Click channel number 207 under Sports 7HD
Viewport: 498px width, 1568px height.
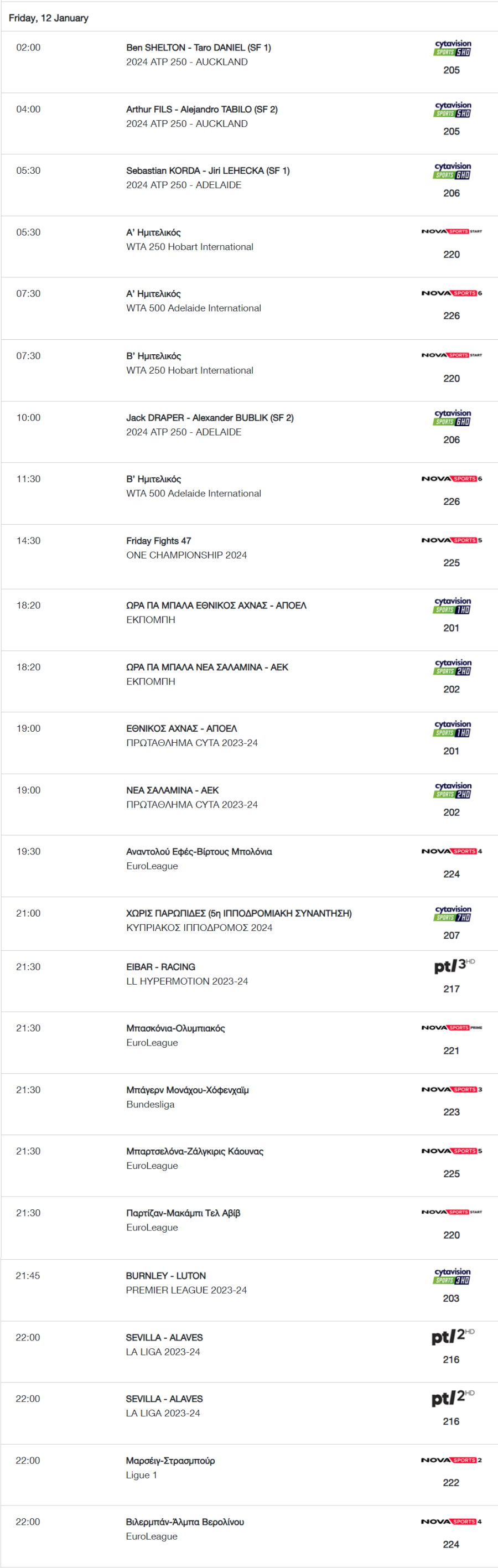[452, 935]
